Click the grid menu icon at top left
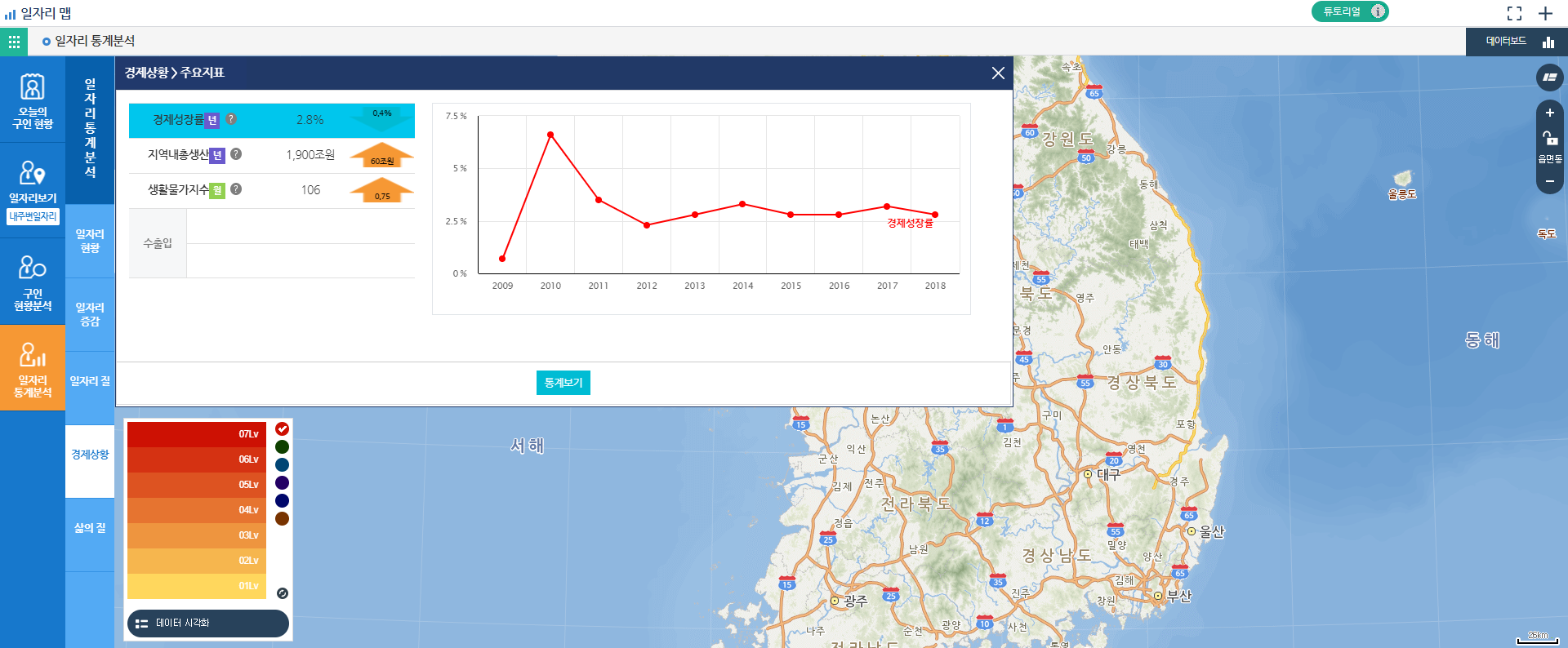The height and width of the screenshot is (648, 1568). point(14,41)
